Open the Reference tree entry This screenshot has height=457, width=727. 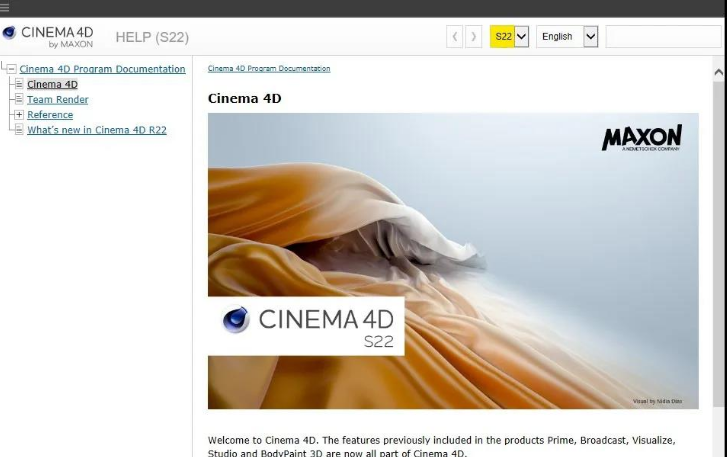50,114
